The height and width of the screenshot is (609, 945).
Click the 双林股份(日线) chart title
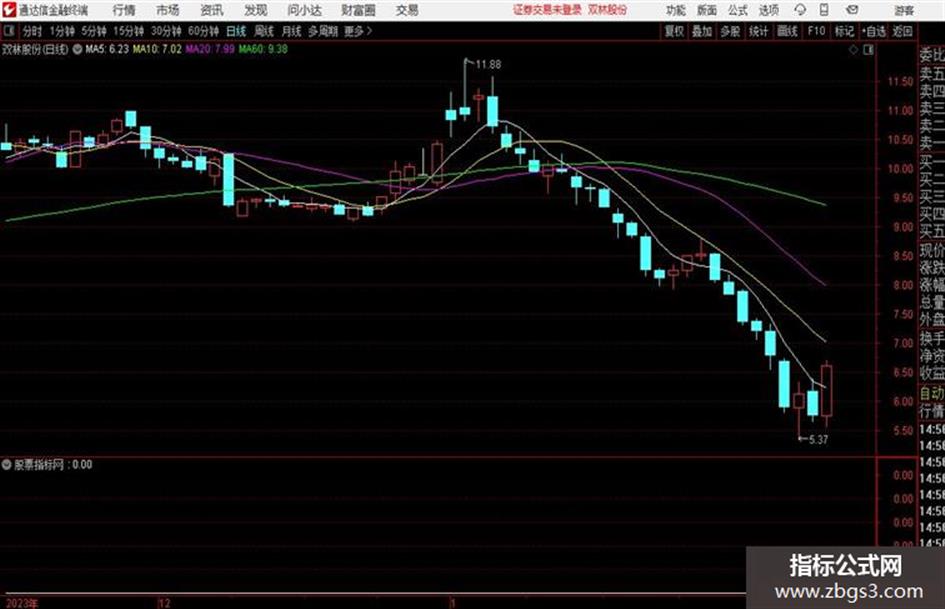pos(36,49)
